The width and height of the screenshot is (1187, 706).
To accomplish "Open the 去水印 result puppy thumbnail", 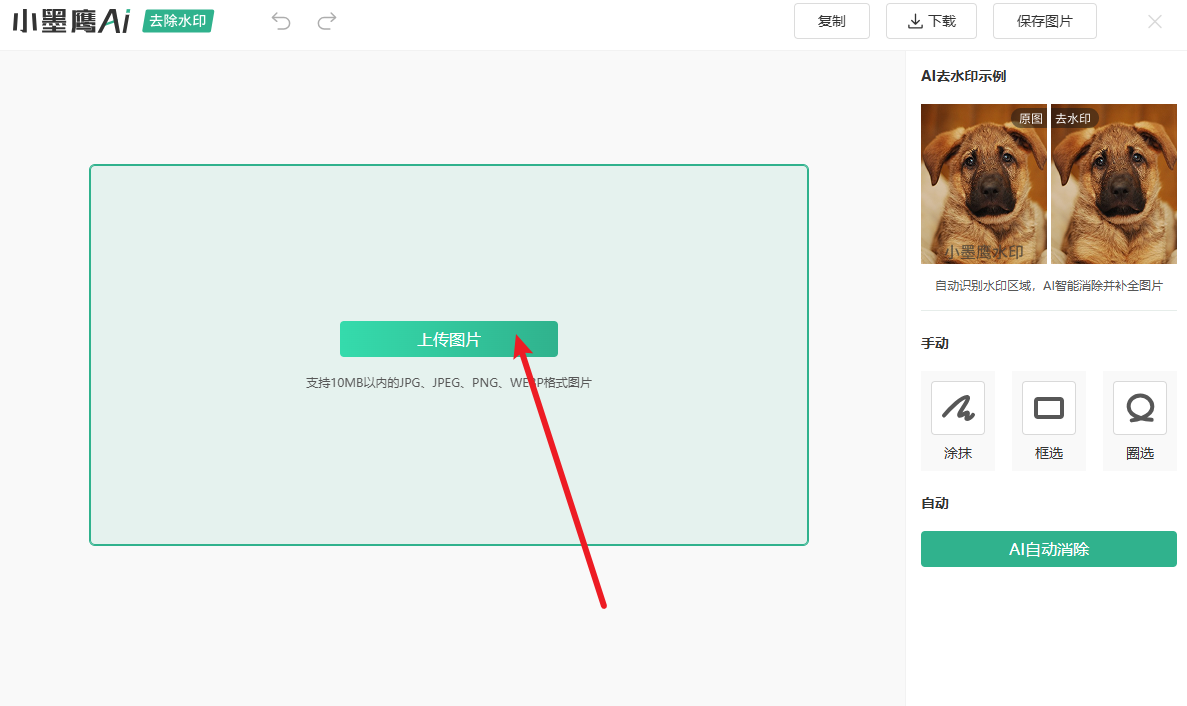I will click(1113, 184).
